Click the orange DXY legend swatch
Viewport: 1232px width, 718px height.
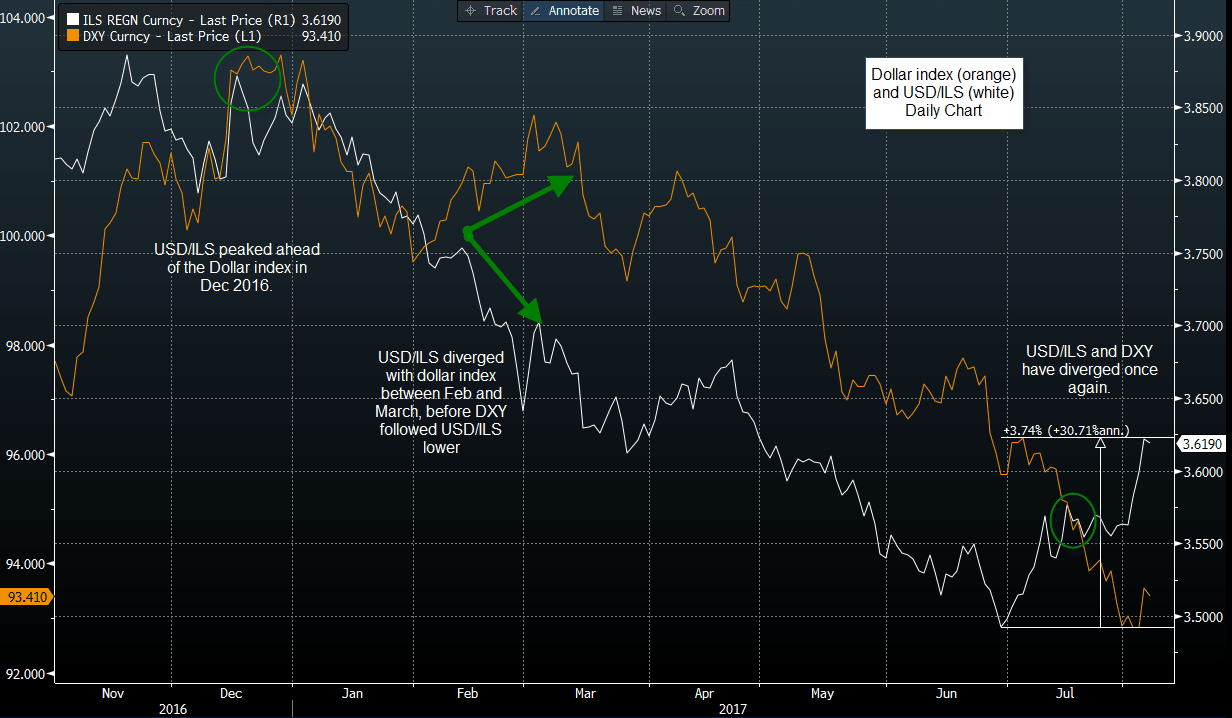click(x=73, y=36)
